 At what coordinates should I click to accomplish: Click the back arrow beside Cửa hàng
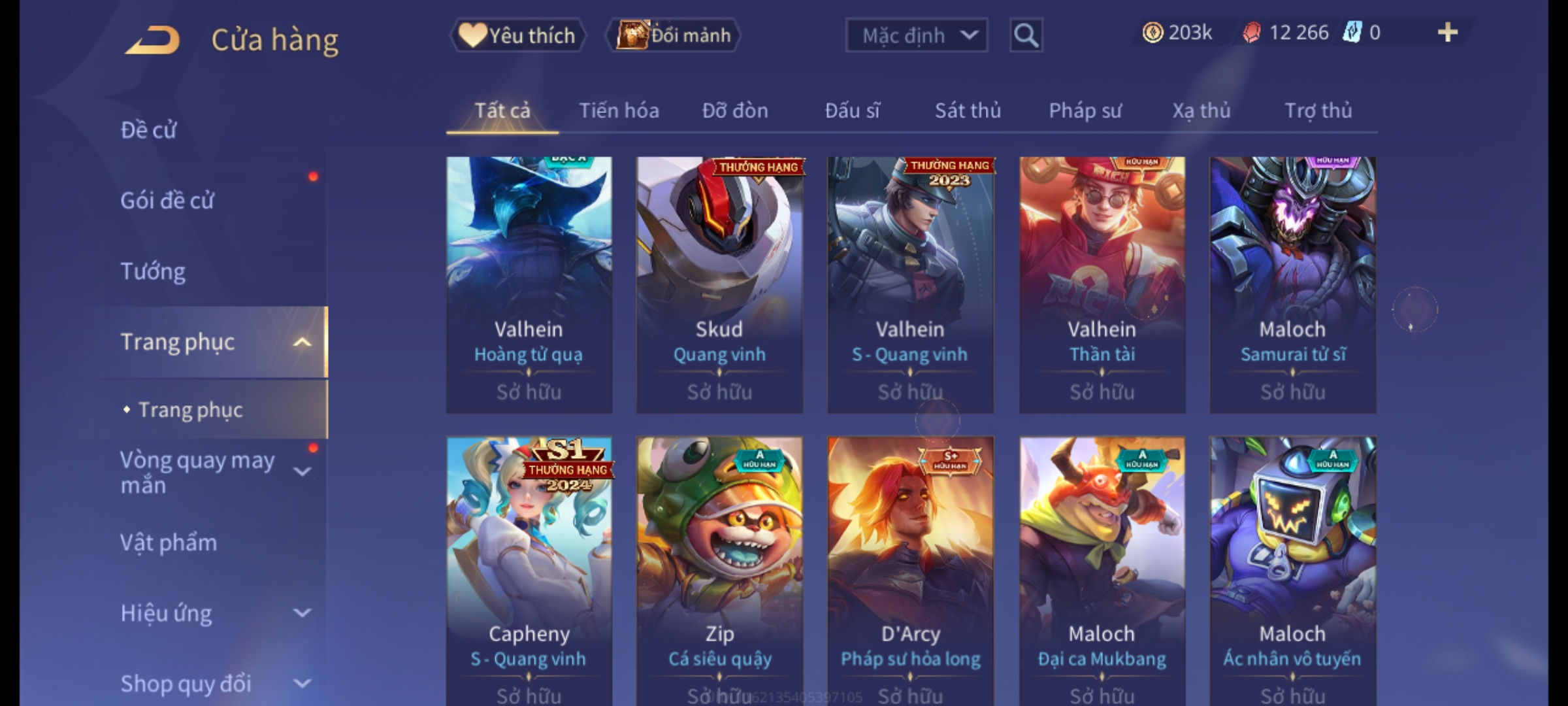[x=154, y=40]
